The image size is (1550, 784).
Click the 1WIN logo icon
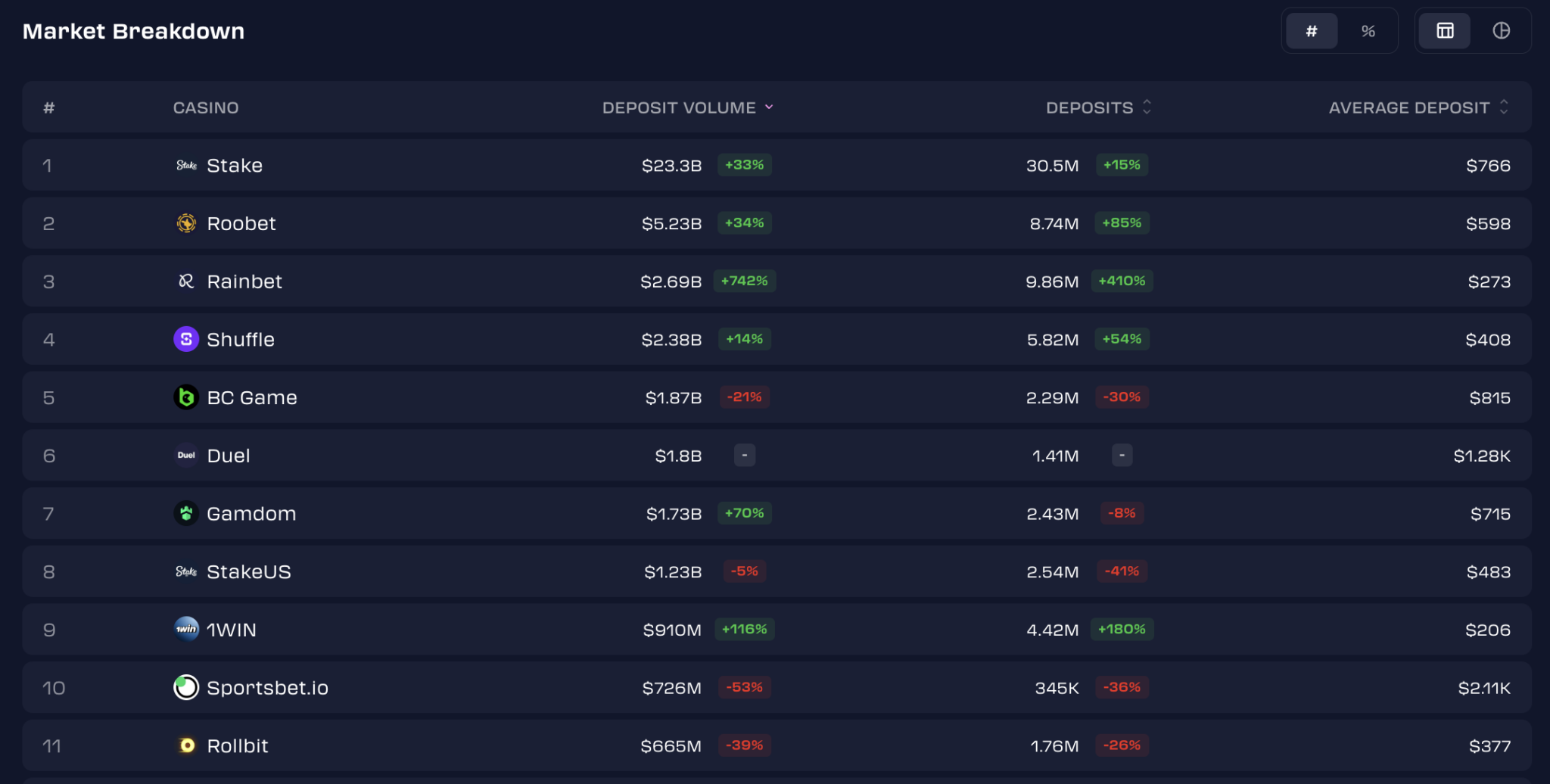point(186,629)
